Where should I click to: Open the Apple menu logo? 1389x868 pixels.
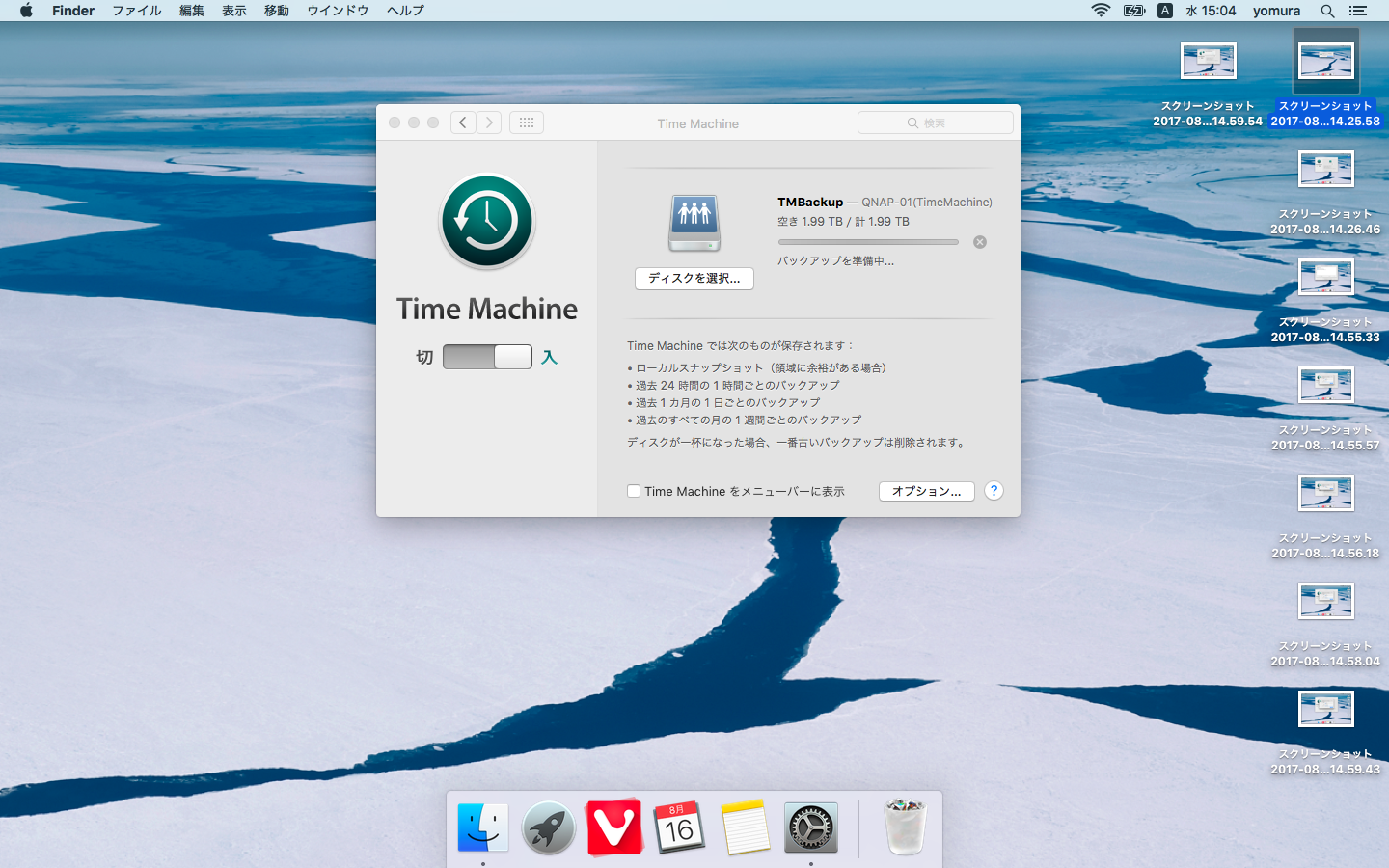coord(26,11)
